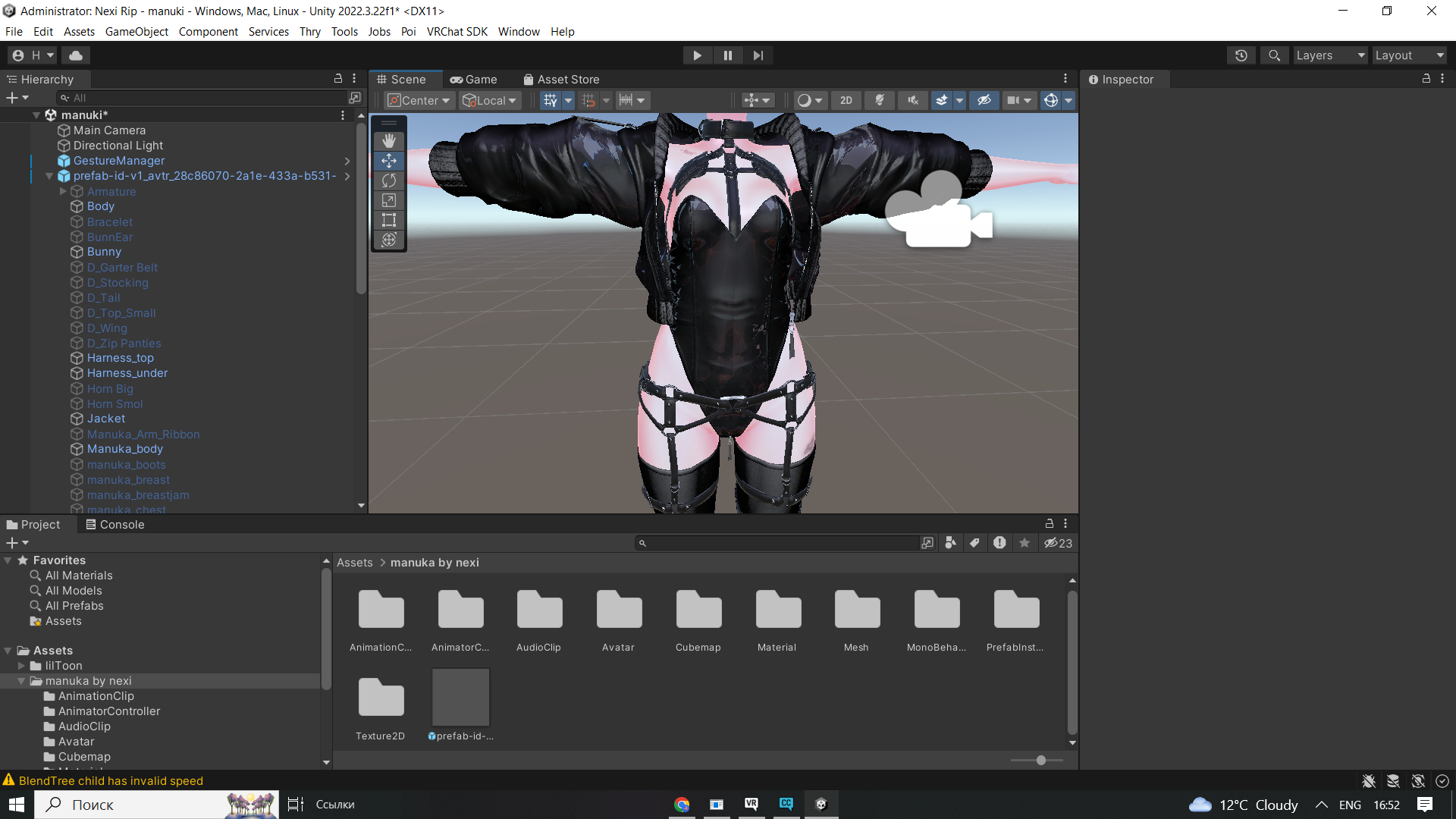Open Windows Start menu
This screenshot has height=819, width=1456.
[17, 805]
